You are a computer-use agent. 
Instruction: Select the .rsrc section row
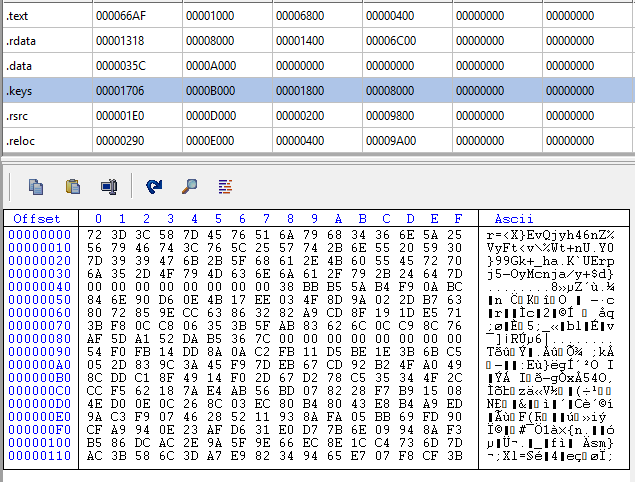tap(45, 116)
